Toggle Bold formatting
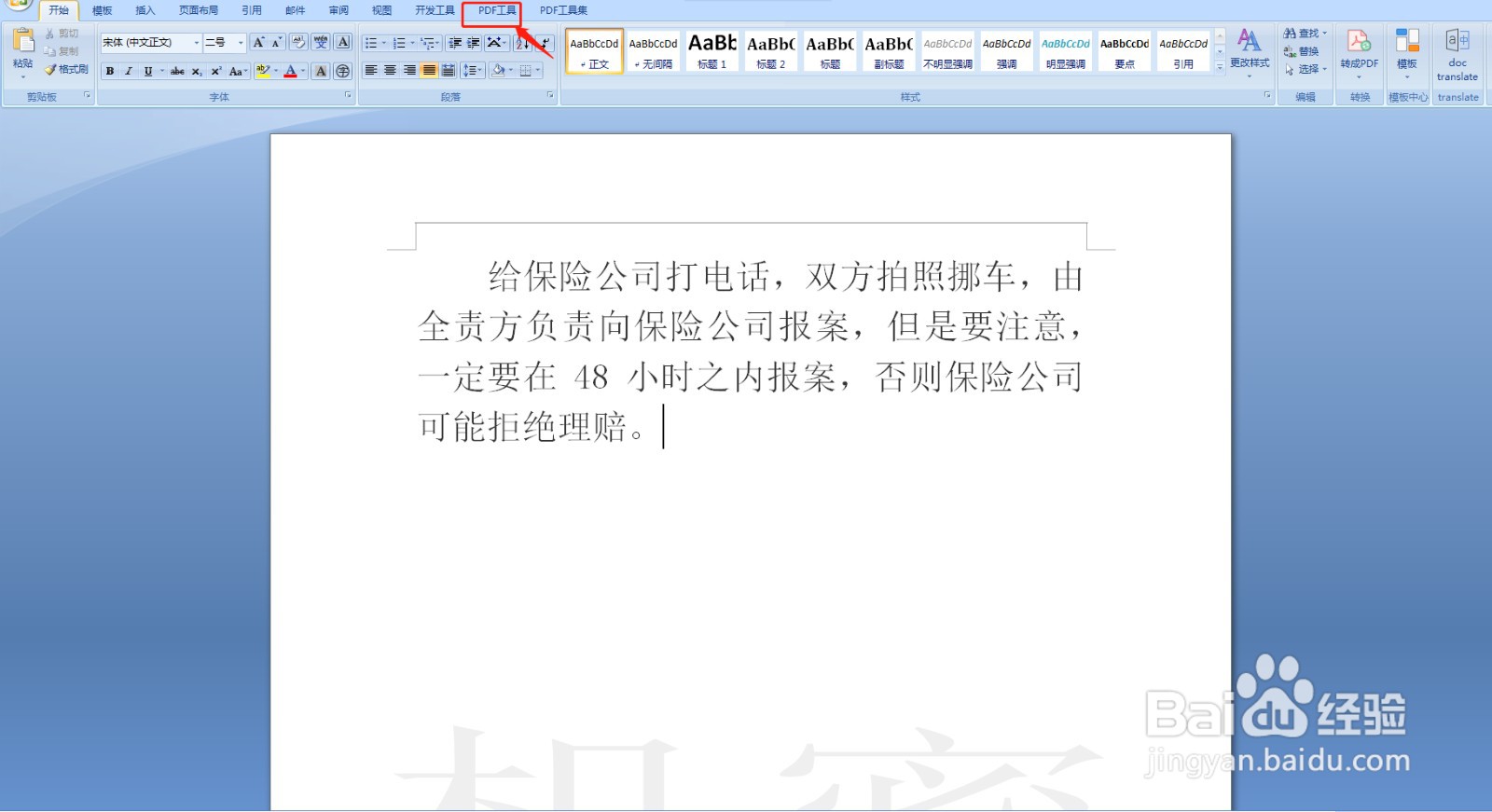 point(110,71)
